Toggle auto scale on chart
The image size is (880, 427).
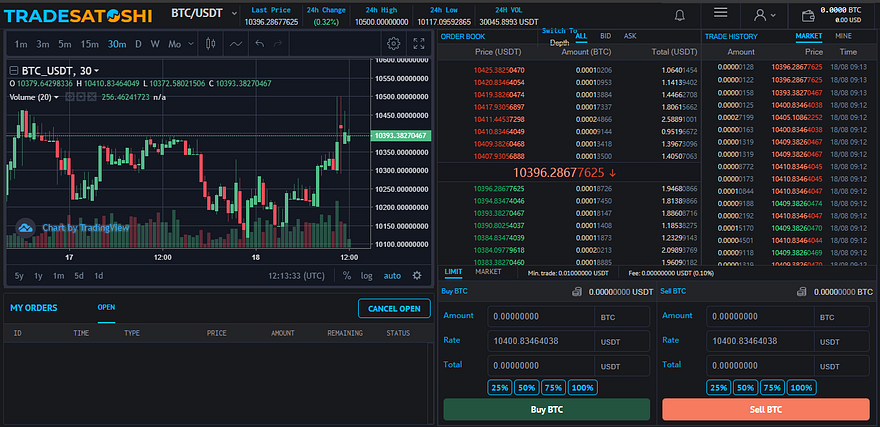point(392,276)
